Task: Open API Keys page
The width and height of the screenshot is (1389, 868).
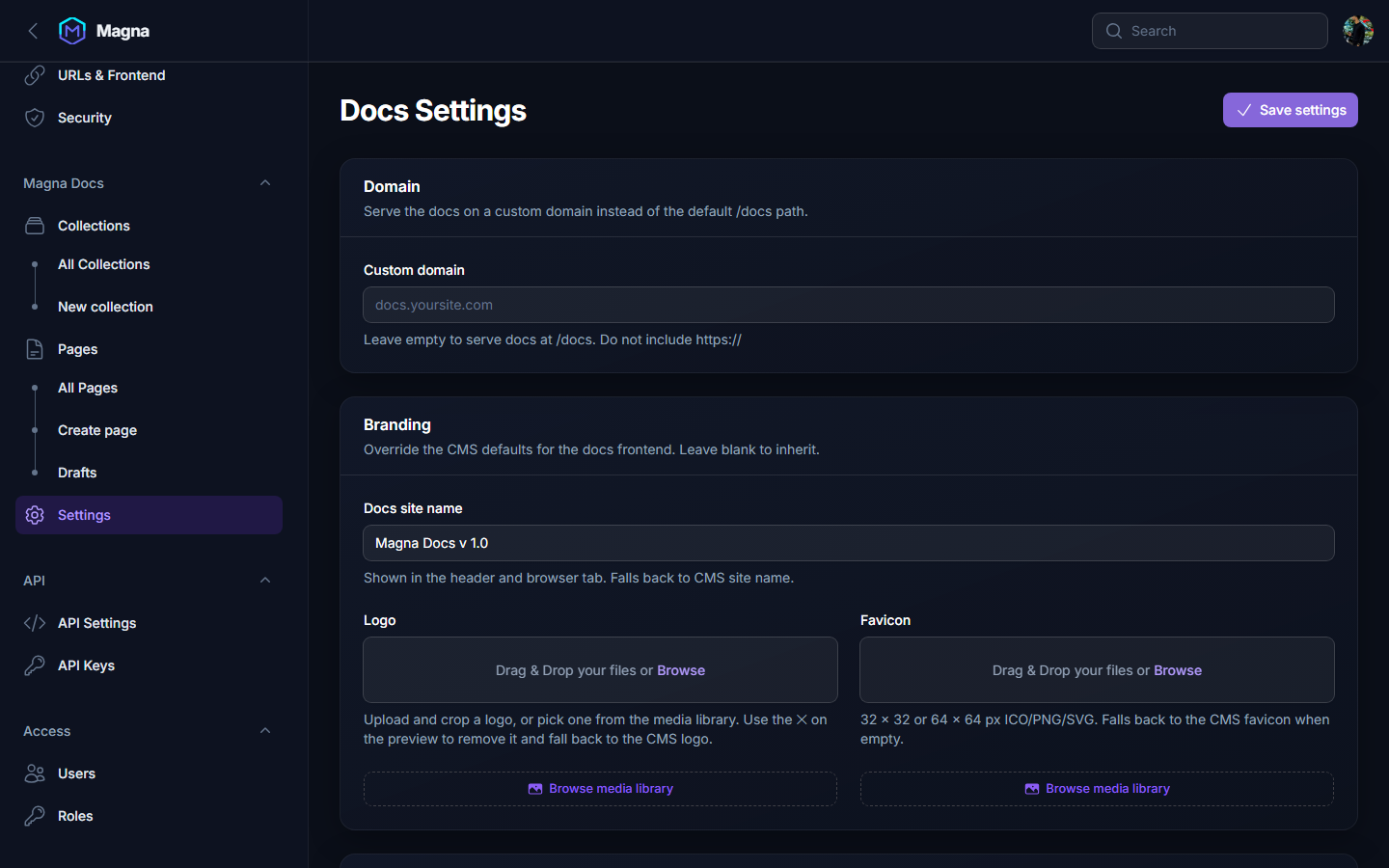Action: [149, 665]
